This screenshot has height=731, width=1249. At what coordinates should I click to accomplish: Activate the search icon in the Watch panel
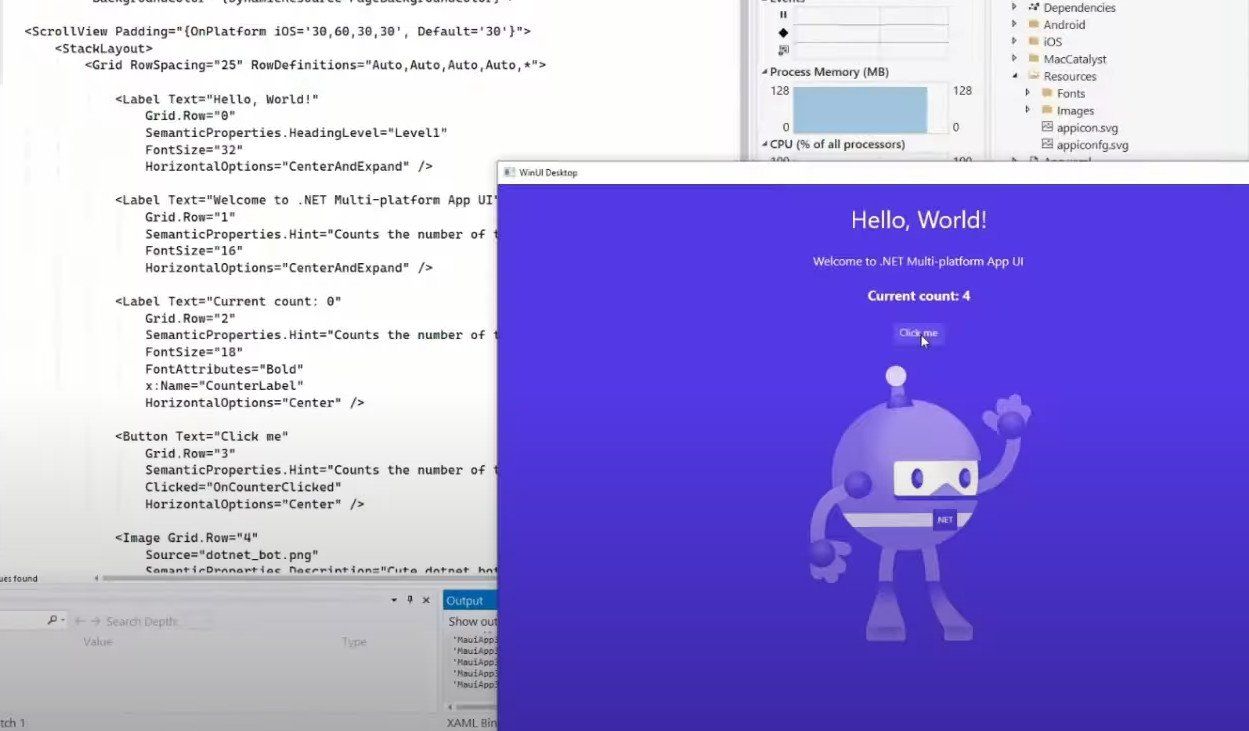(52, 620)
